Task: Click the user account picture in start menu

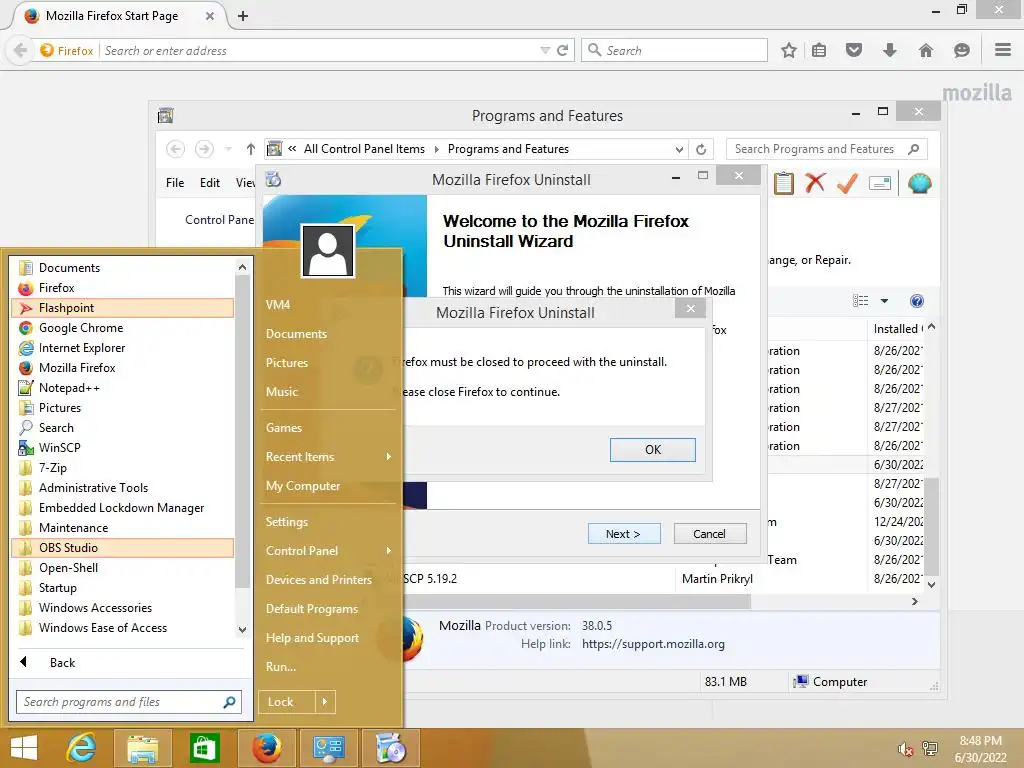Action: [x=328, y=251]
